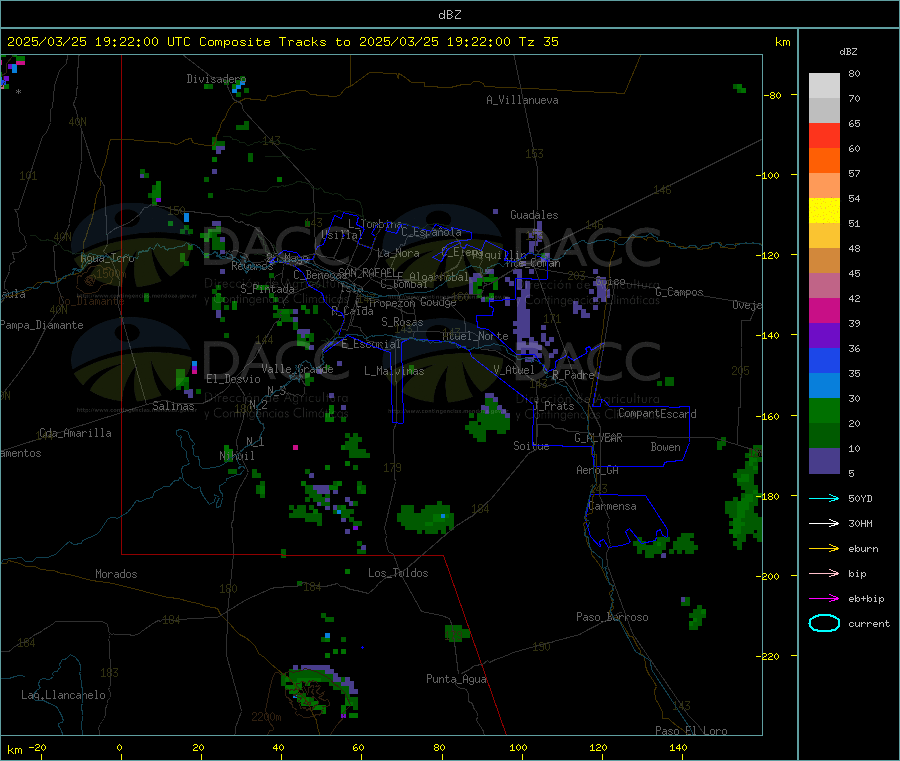Screen dimensions: 900x761
Task: Click the 'Soitue' place label
Action: tap(531, 446)
